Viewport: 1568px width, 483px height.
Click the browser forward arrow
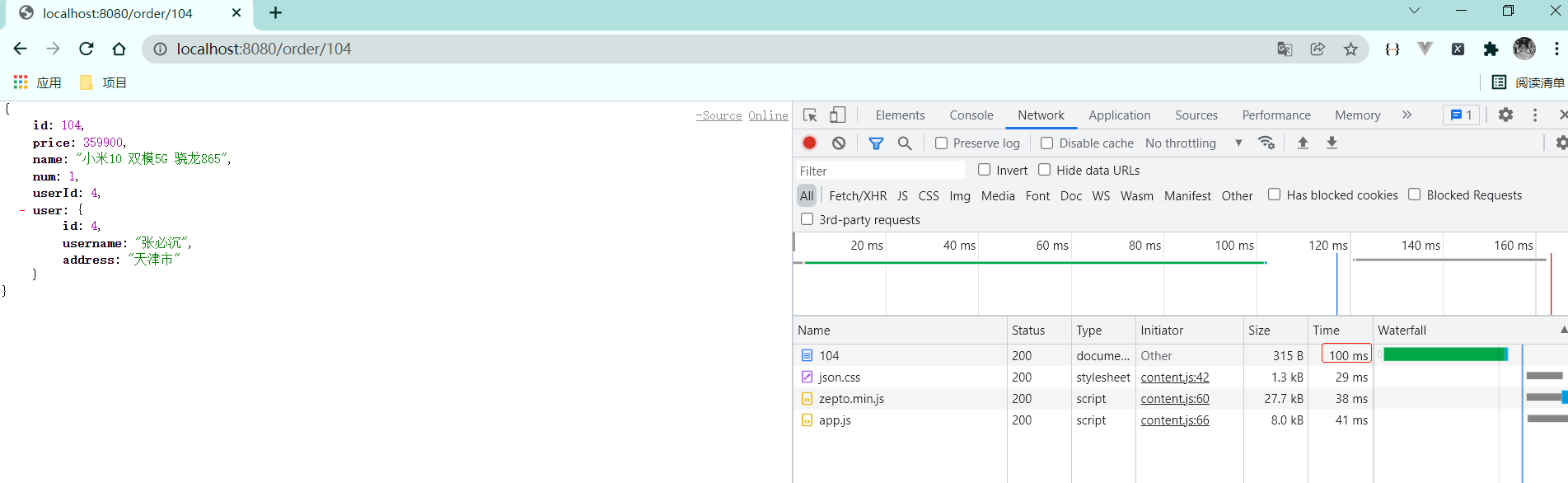54,49
